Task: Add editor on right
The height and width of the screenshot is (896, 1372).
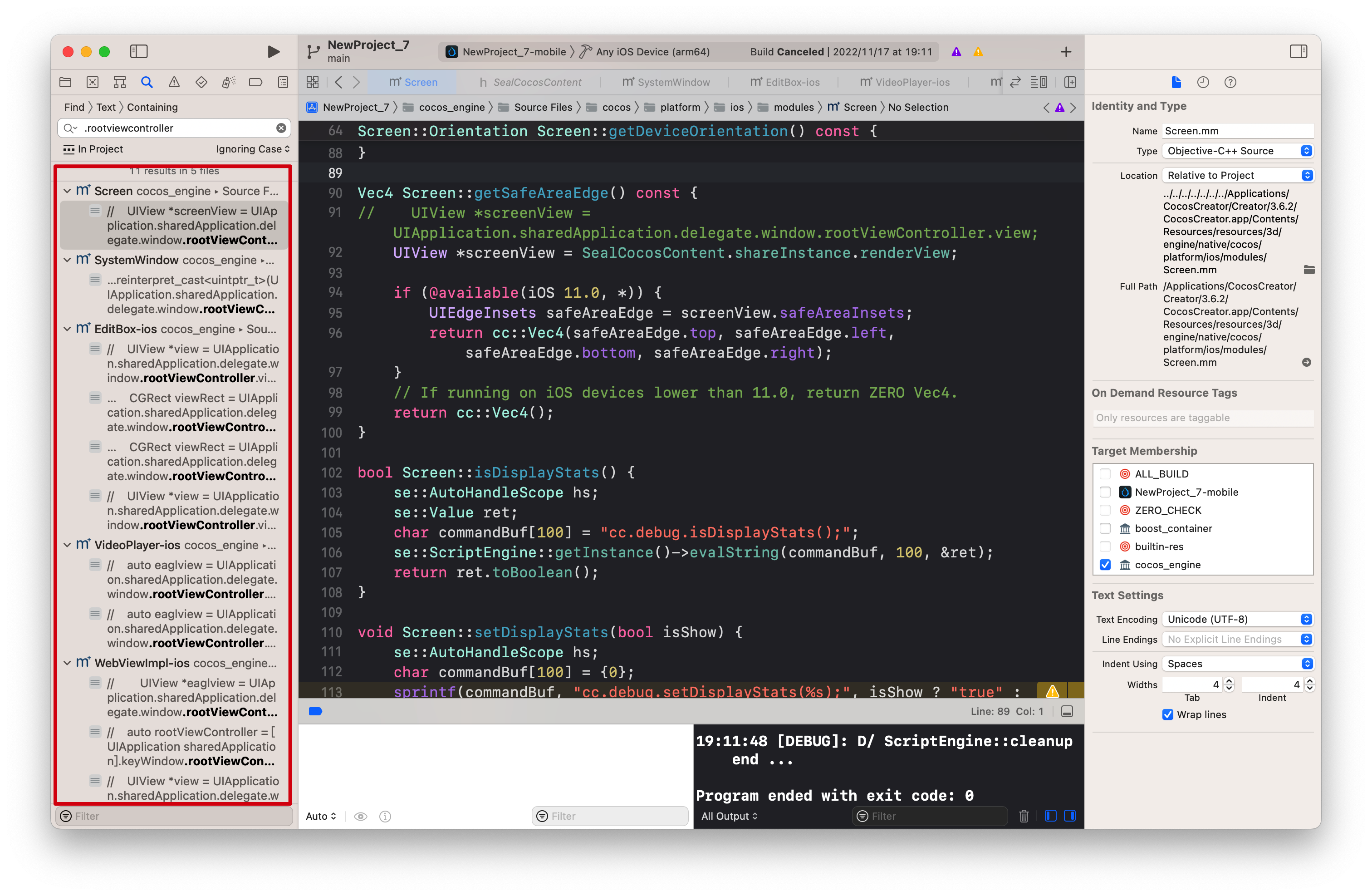Action: 1070,82
